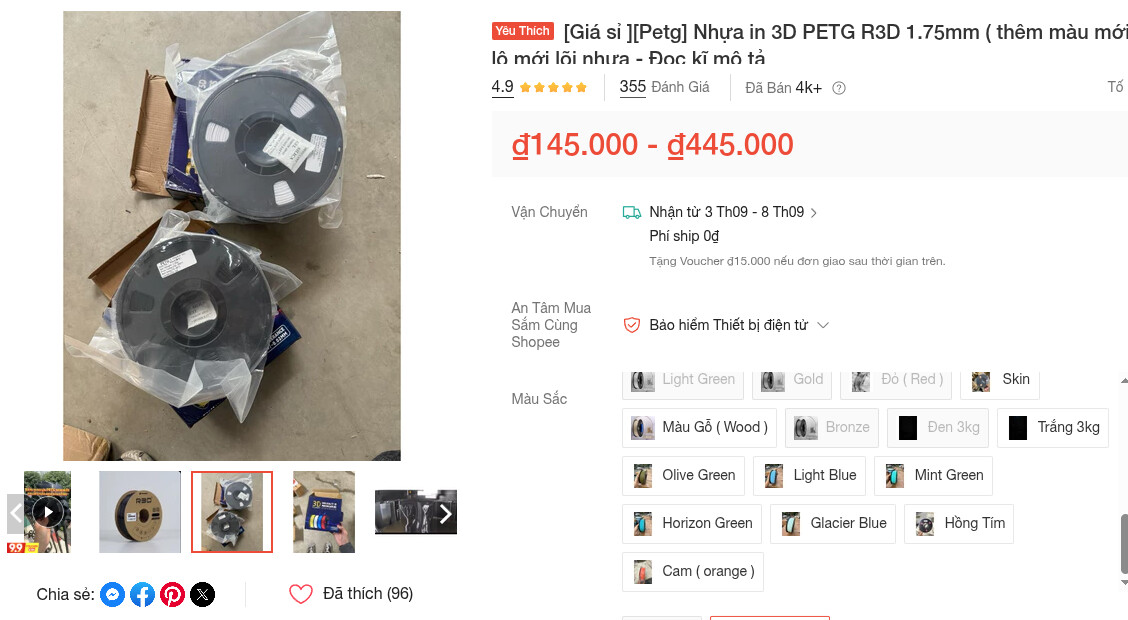Click the heart icon to unlike product
This screenshot has width=1128, height=620.
pos(301,594)
